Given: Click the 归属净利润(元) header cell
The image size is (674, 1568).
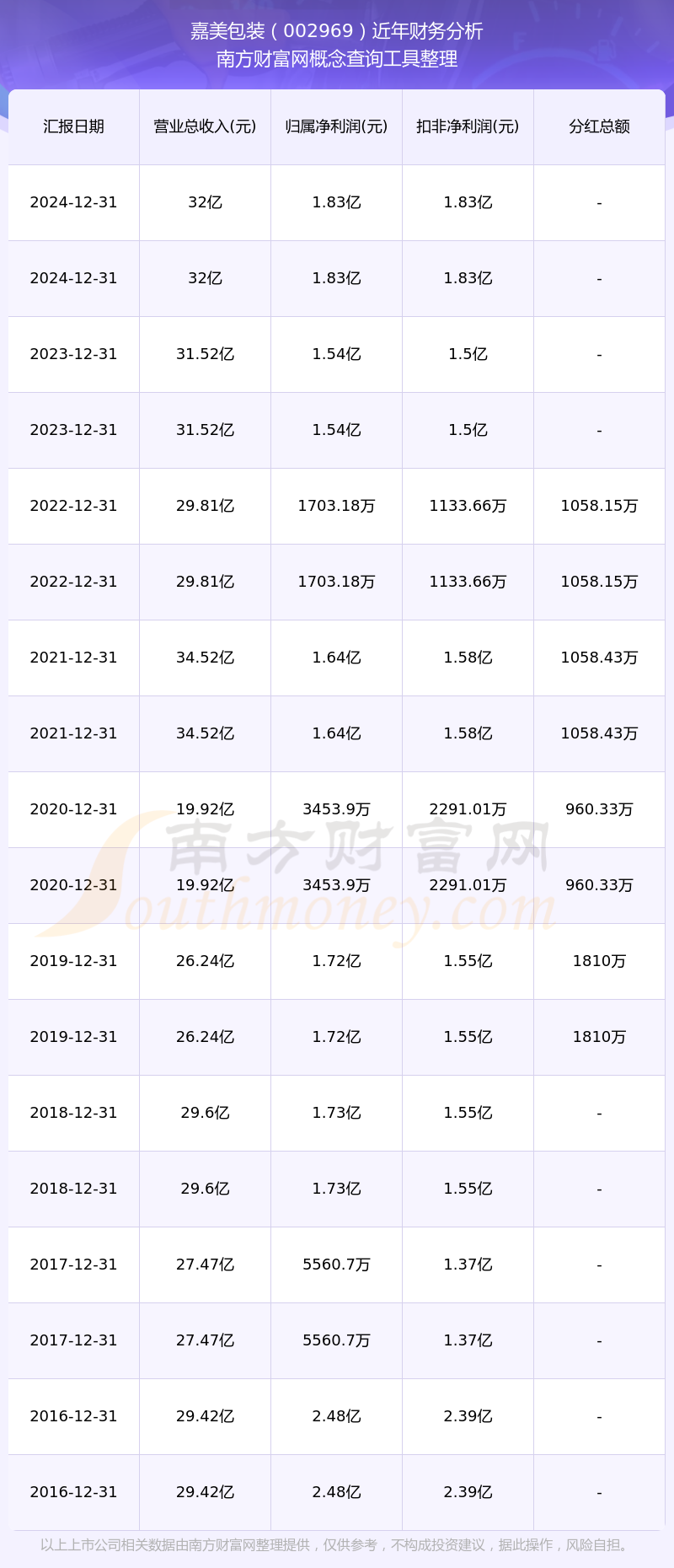Looking at the screenshot, I should coord(336,126).
